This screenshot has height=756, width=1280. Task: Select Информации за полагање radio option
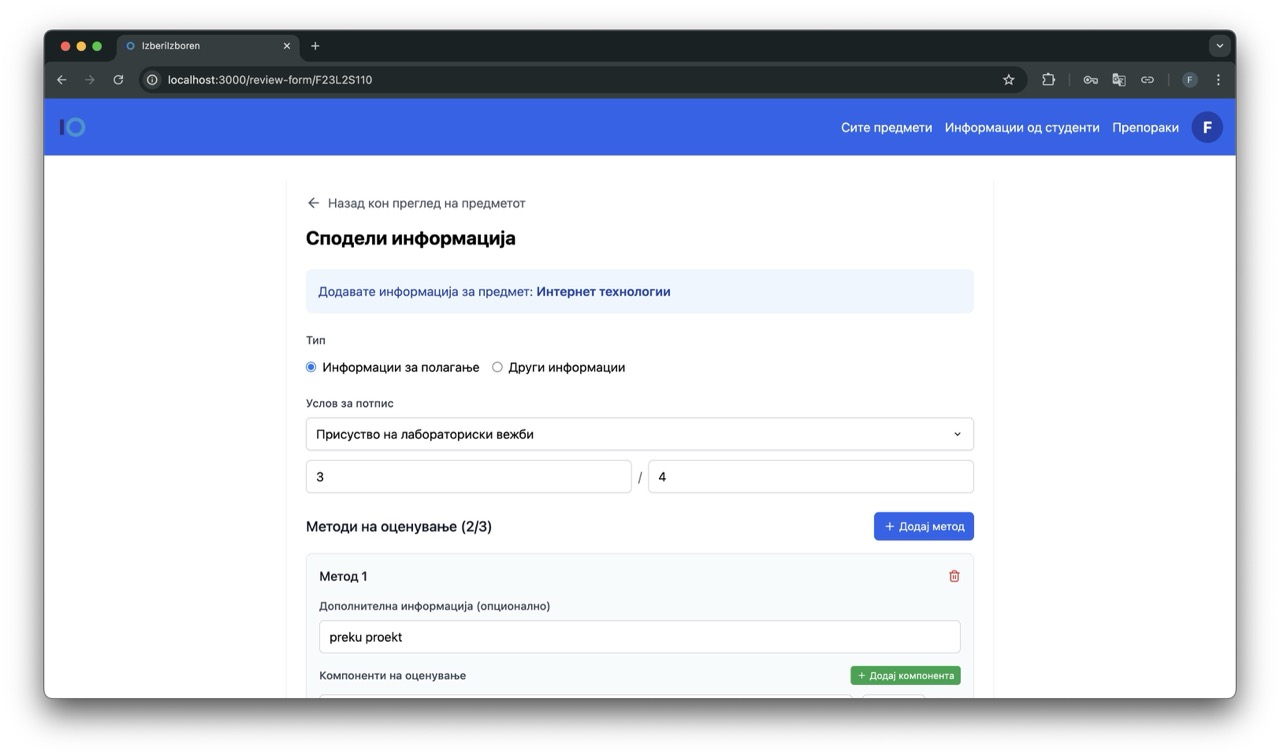click(311, 367)
